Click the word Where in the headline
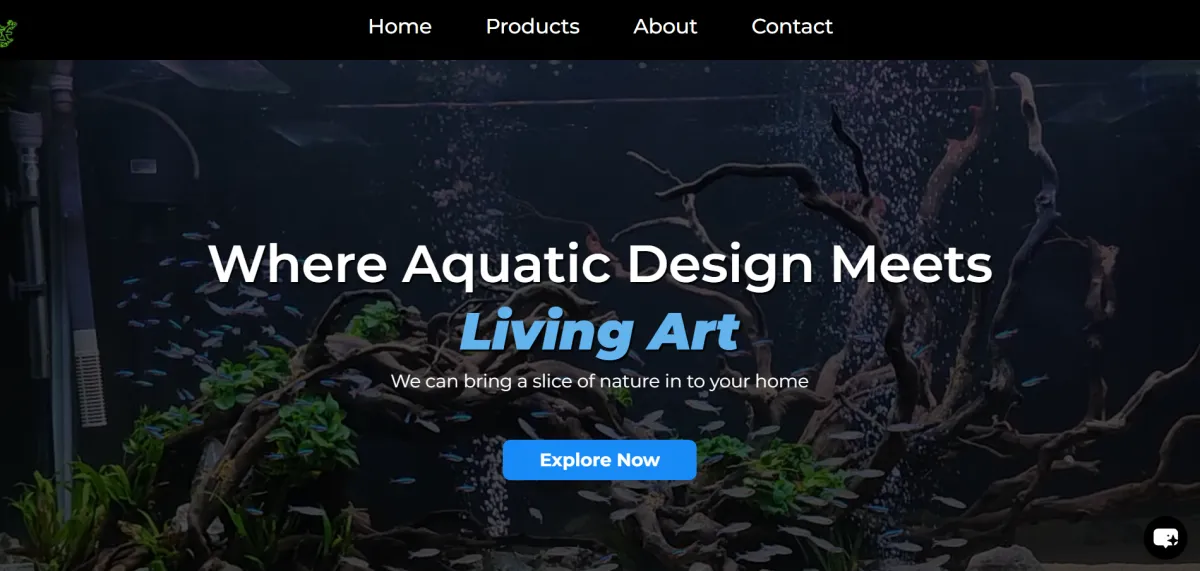The width and height of the screenshot is (1200, 571). click(x=298, y=264)
